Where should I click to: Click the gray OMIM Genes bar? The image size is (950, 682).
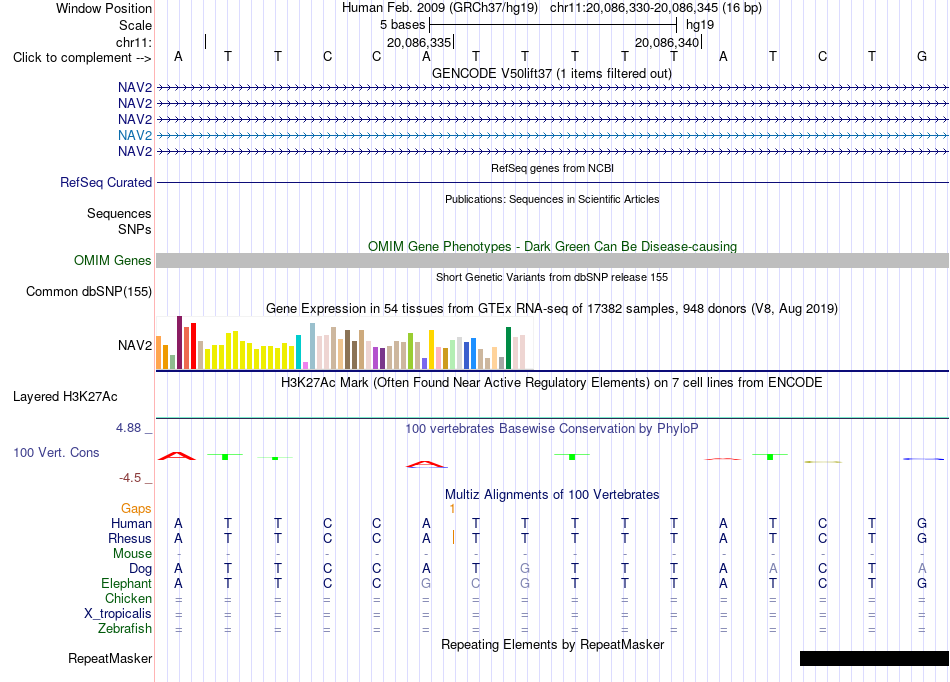pos(552,260)
